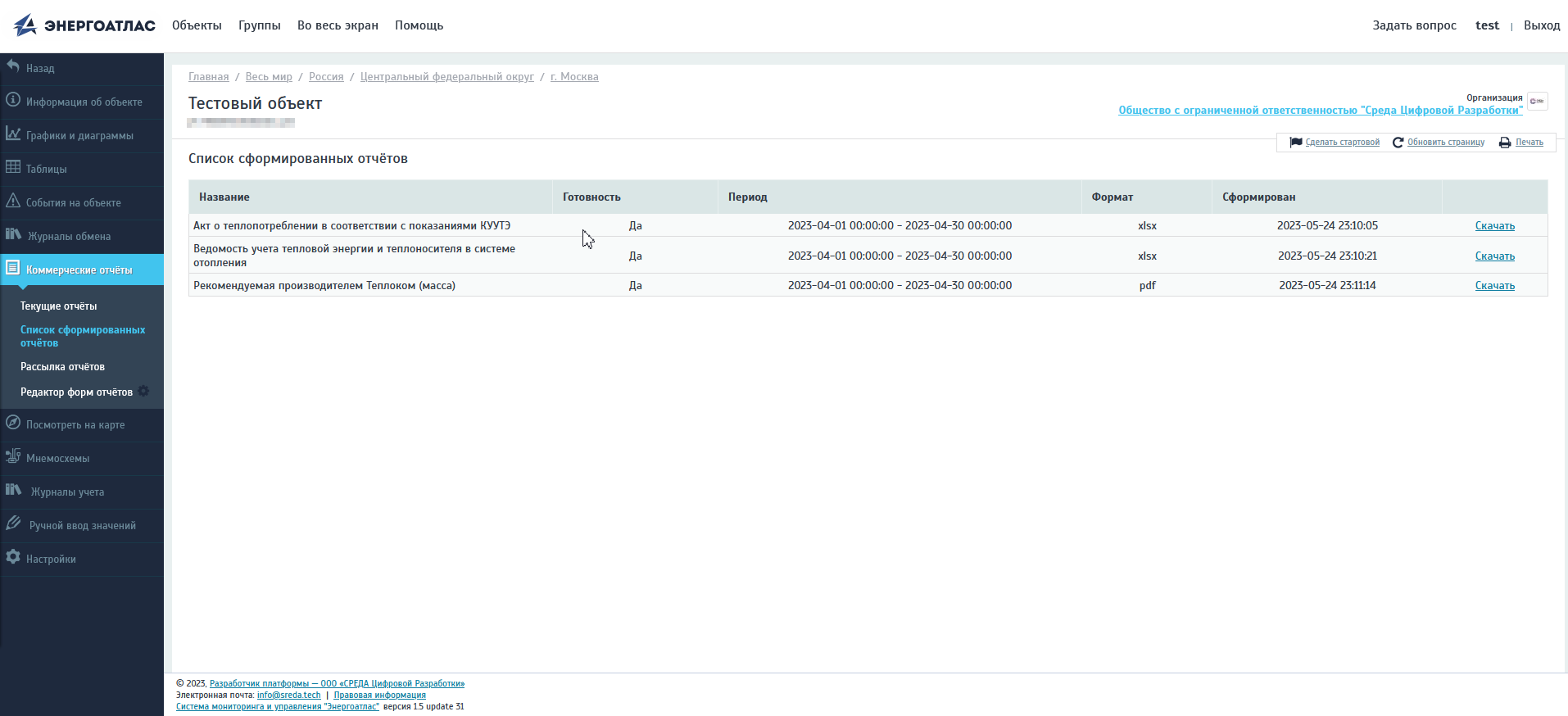Open the Объекты top menu
This screenshot has width=1568, height=716.
click(197, 25)
